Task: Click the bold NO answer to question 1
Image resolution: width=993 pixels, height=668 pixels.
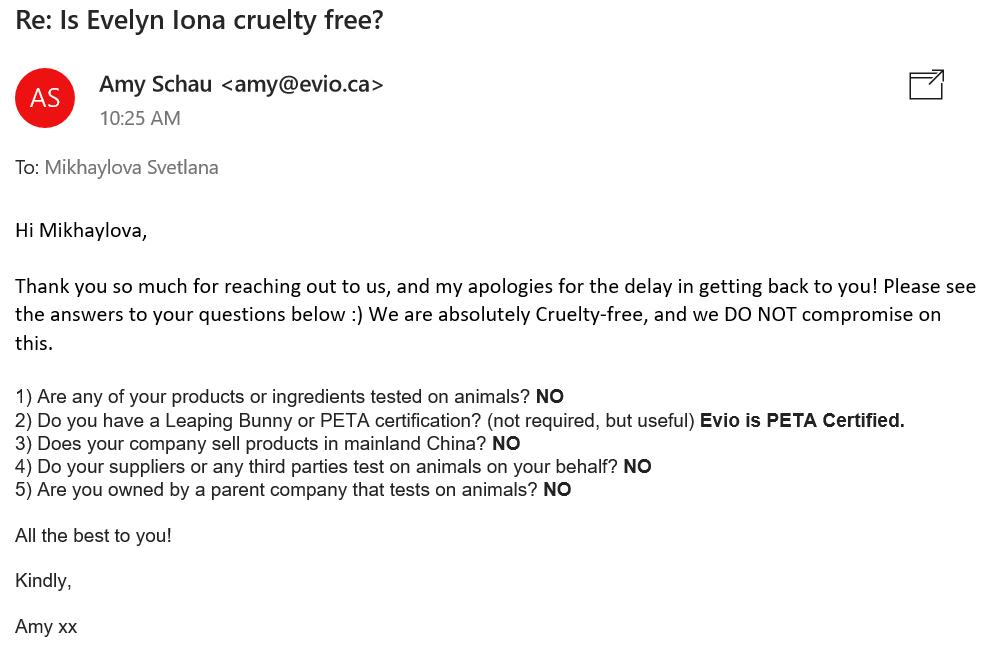Action: tap(550, 397)
